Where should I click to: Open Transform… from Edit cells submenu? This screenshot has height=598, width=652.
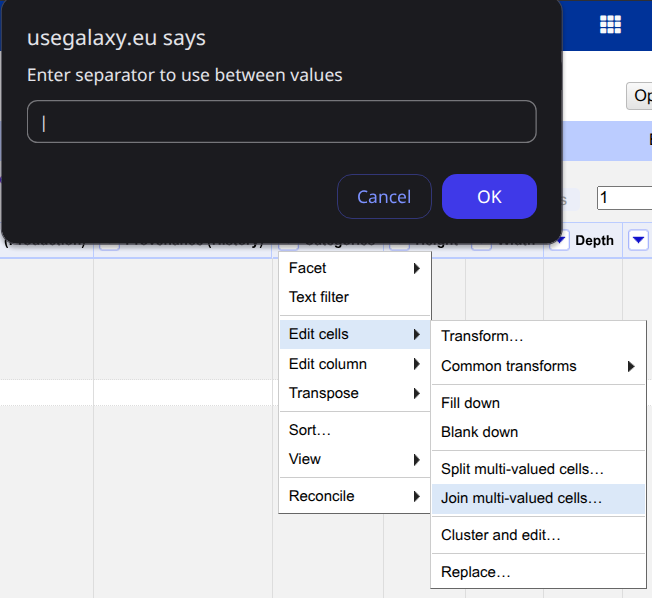[482, 337]
